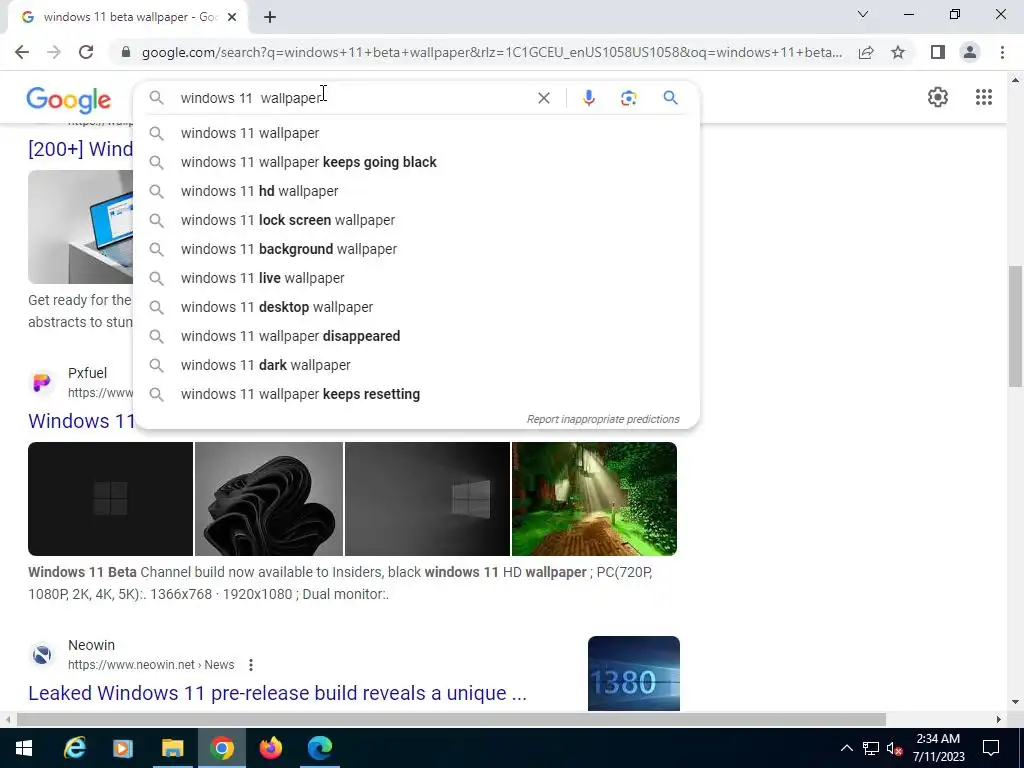Choose suggestion "windows 11 wallpaper"
Screen dimensions: 1024x768
tap(416, 133)
